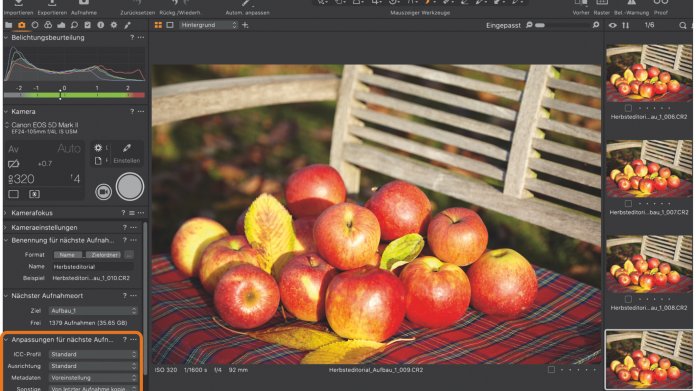Open the Output gear tool tab
696x391 pixels.
tap(114, 25)
